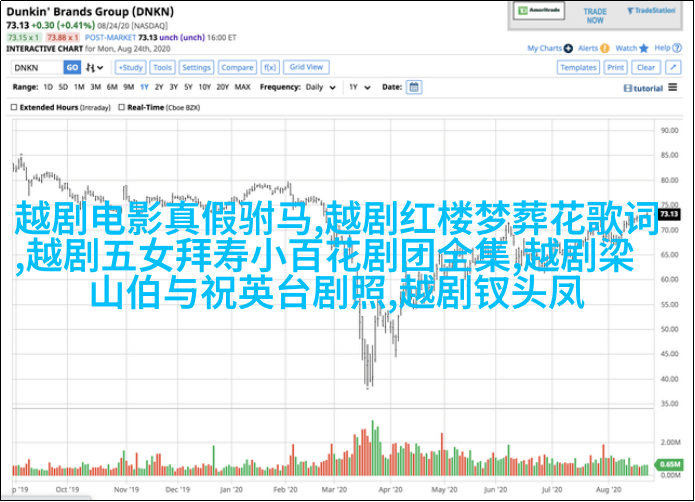Click the 90.00 price axis label

[x=669, y=130]
